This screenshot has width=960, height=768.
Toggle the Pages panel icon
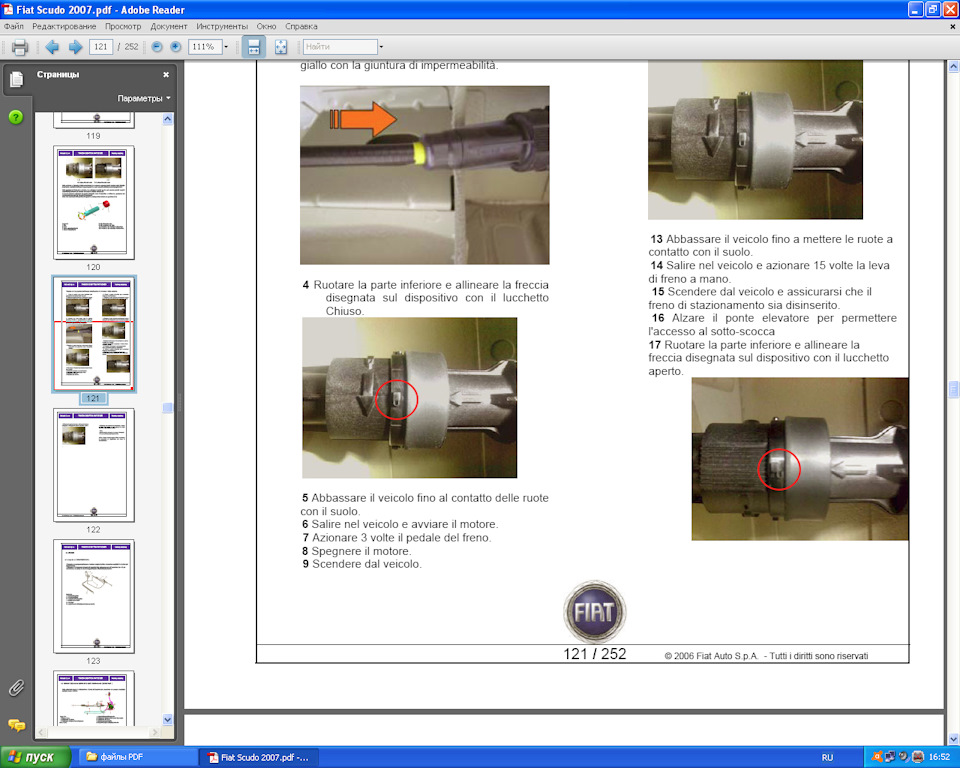pyautogui.click(x=16, y=80)
